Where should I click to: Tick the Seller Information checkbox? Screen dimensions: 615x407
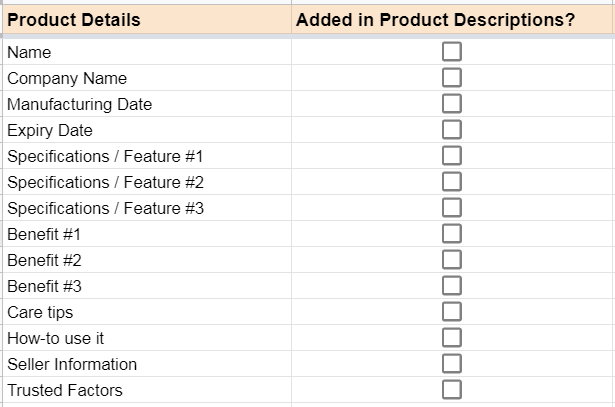coord(452,364)
